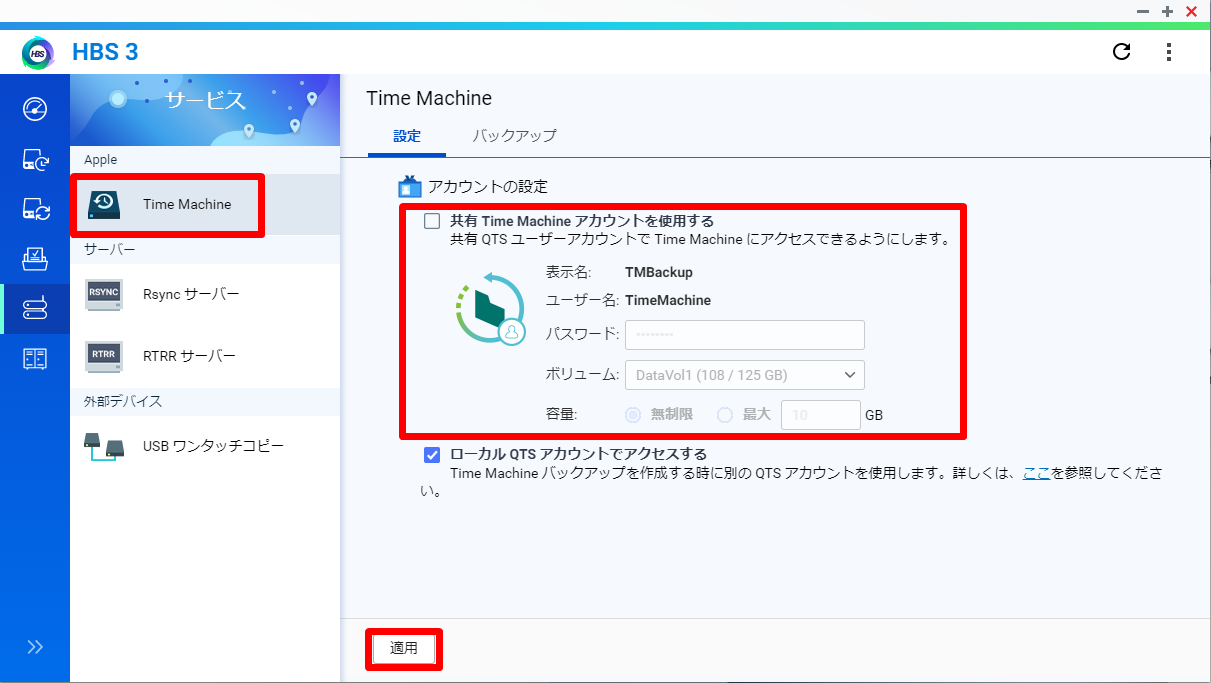Open the ボリューム DataVol1 dropdown
The height and width of the screenshot is (683, 1211).
(745, 375)
